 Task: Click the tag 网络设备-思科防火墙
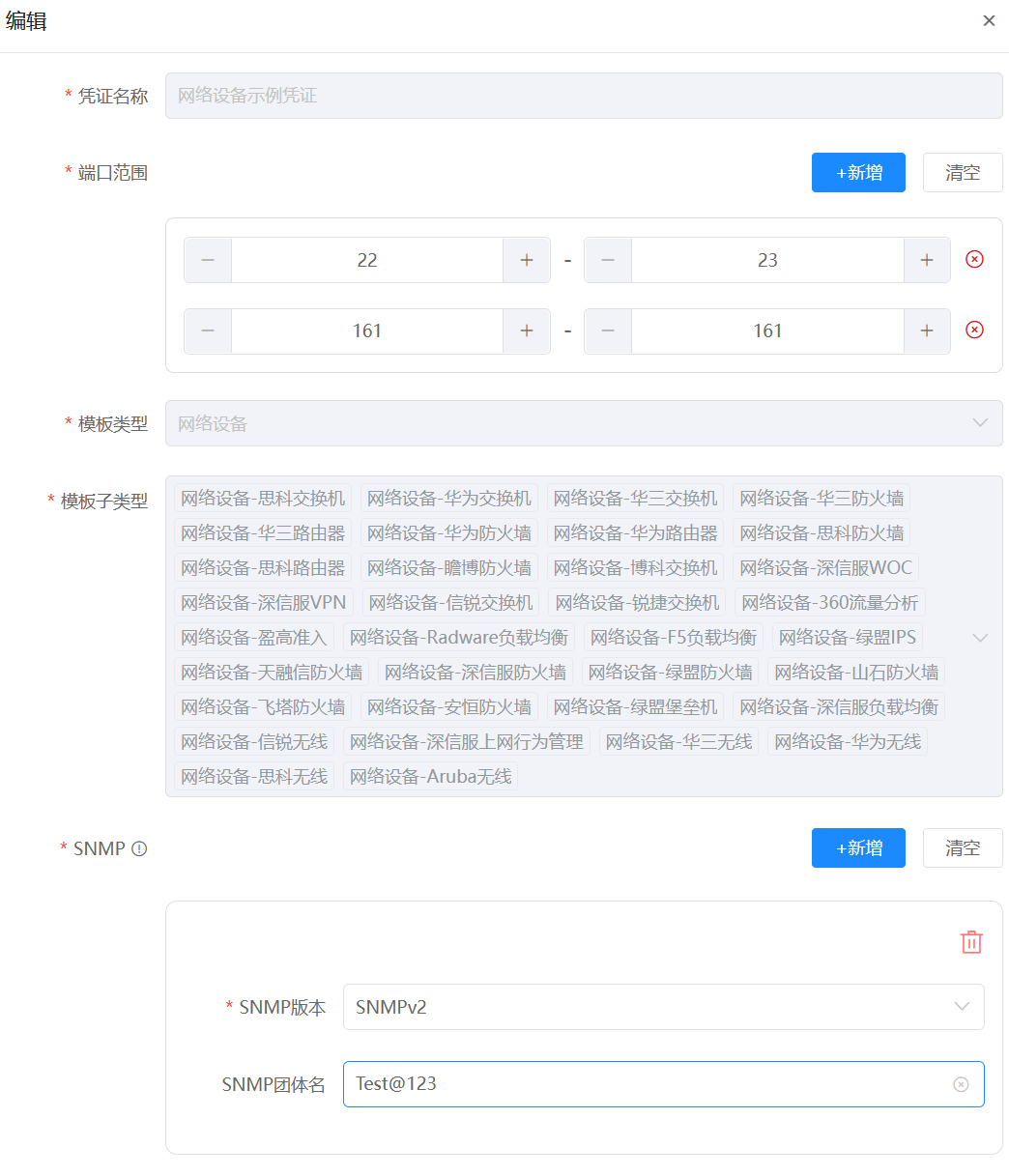coord(822,533)
